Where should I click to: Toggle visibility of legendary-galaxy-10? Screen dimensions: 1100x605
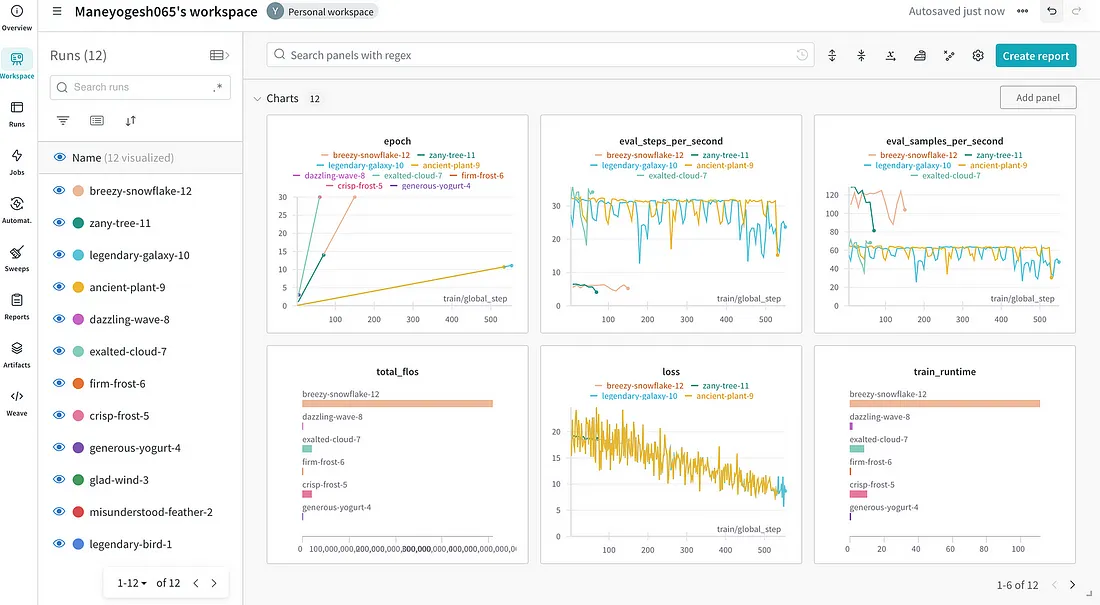tap(60, 255)
